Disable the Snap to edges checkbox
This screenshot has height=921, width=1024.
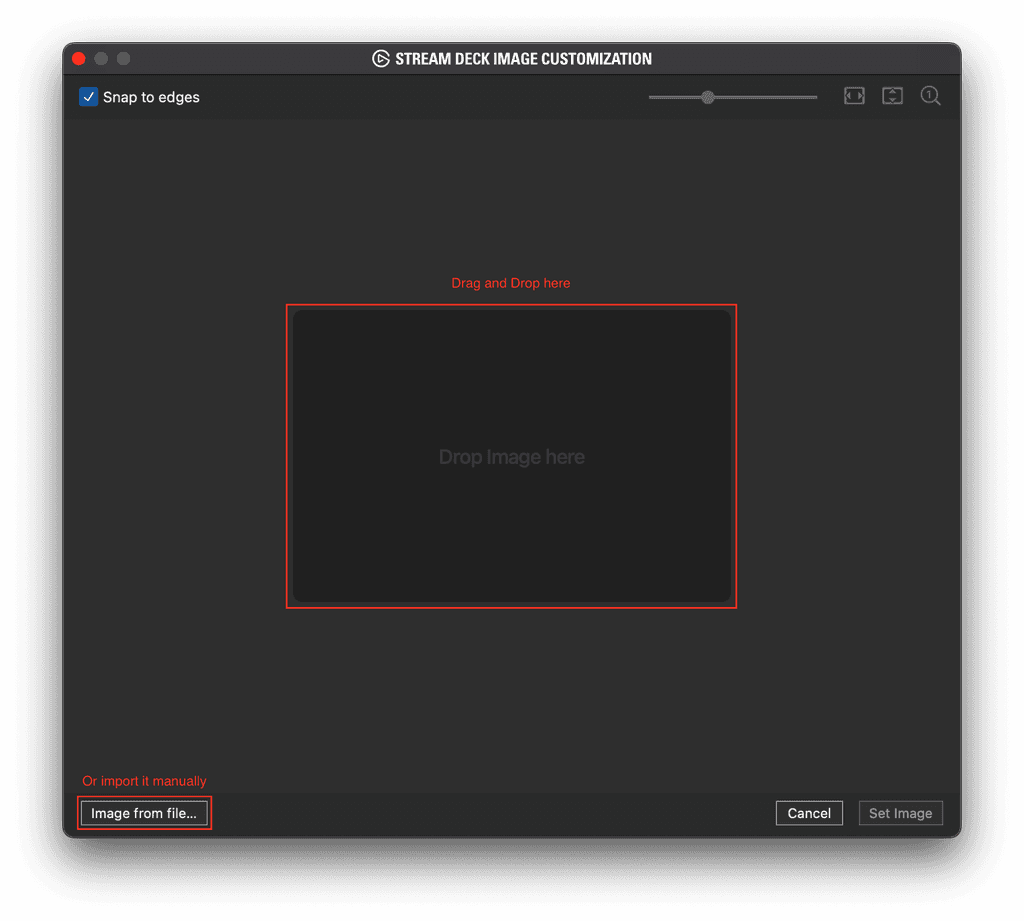[x=88, y=97]
